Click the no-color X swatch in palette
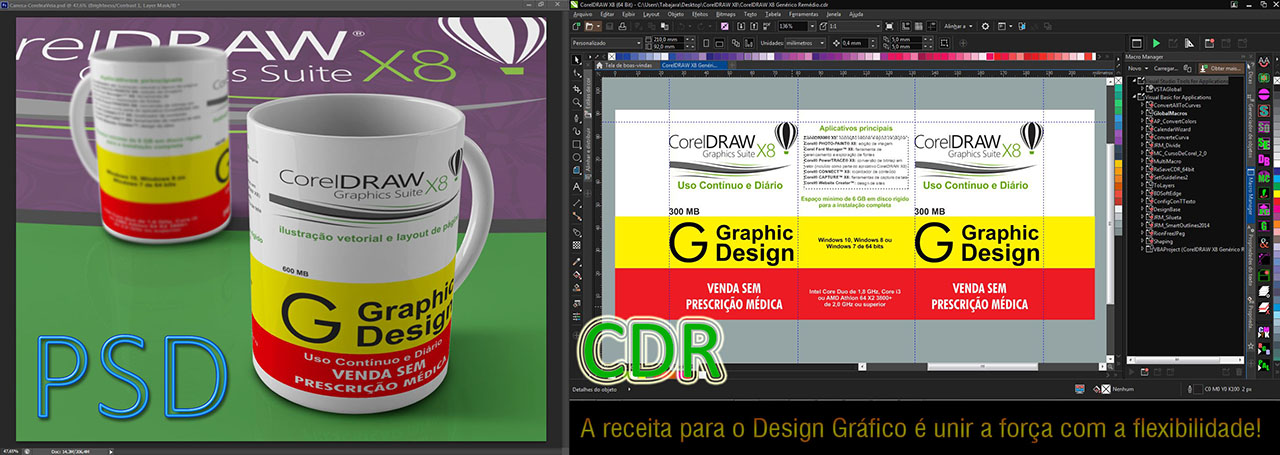This screenshot has height=455, width=1280. (611, 57)
